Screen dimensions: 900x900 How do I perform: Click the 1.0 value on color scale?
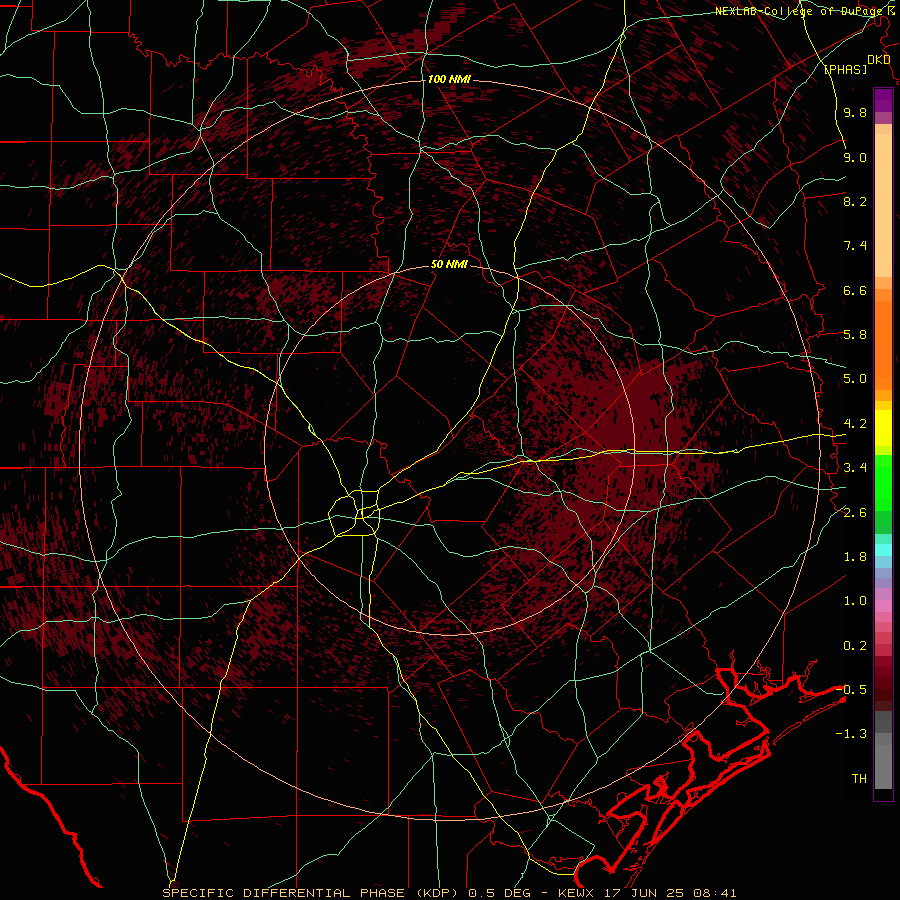point(855,601)
